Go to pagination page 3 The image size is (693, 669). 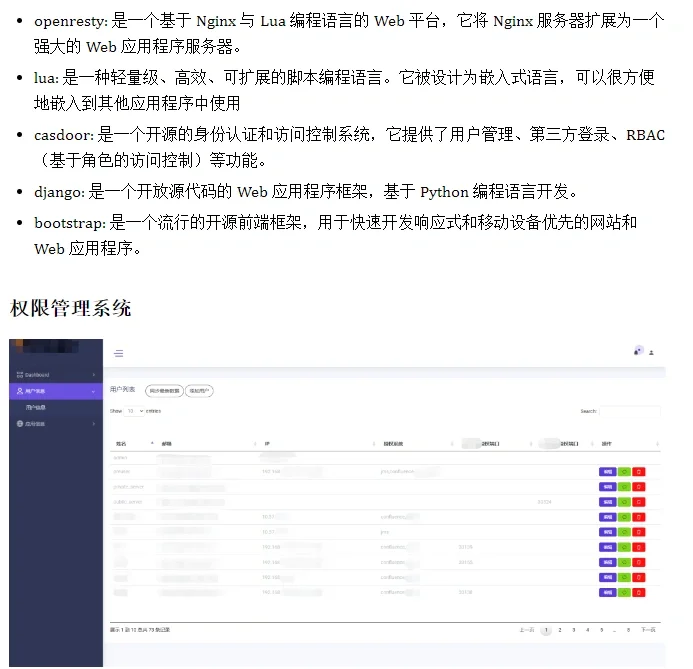574,630
